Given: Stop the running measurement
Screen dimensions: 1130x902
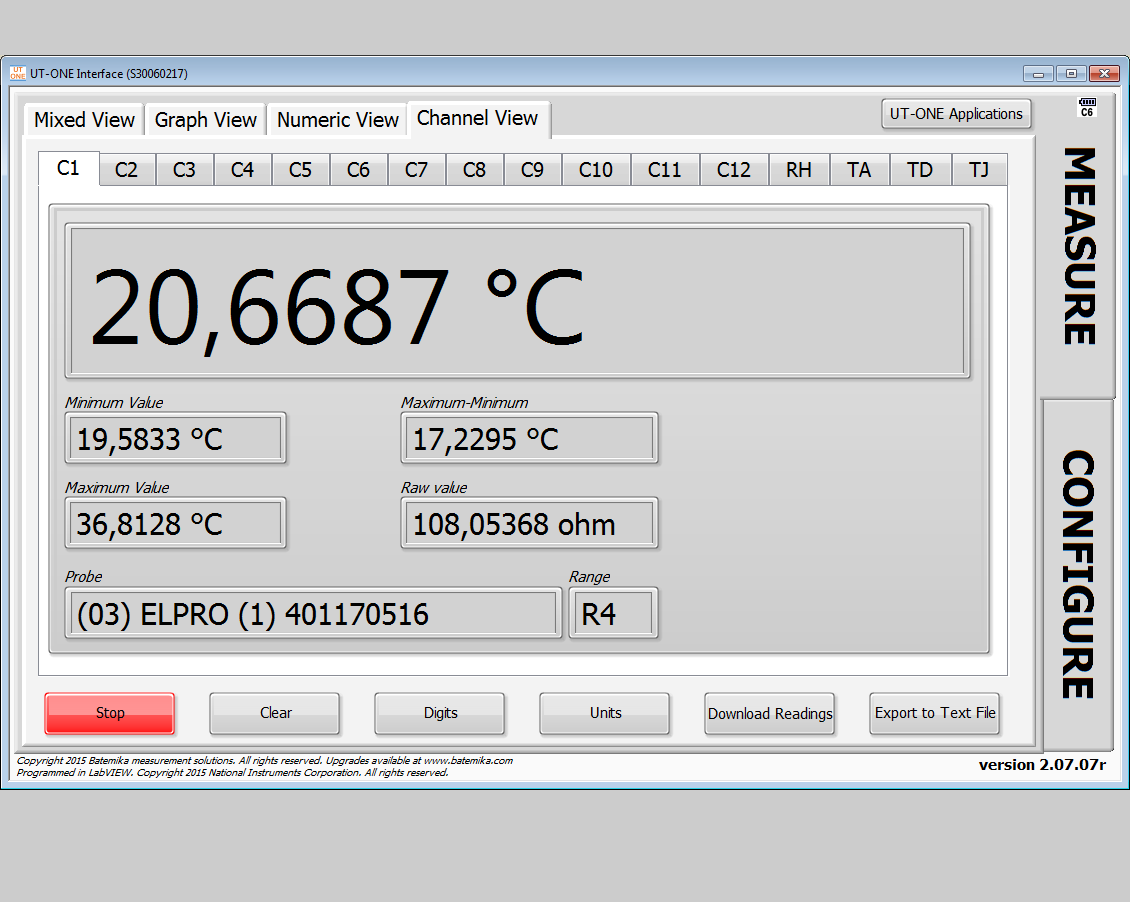Looking at the screenshot, I should tap(109, 713).
